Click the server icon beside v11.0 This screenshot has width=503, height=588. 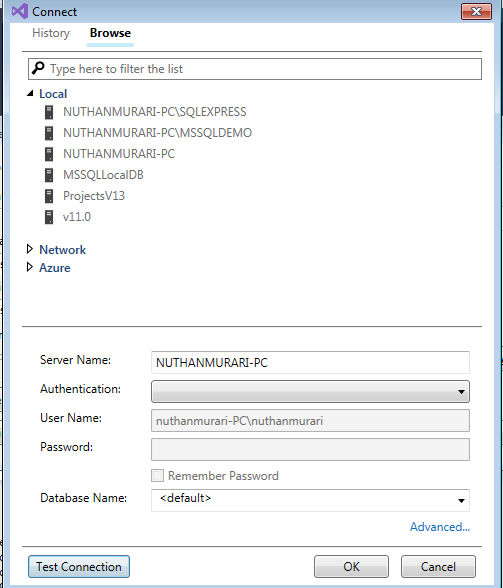[x=49, y=217]
